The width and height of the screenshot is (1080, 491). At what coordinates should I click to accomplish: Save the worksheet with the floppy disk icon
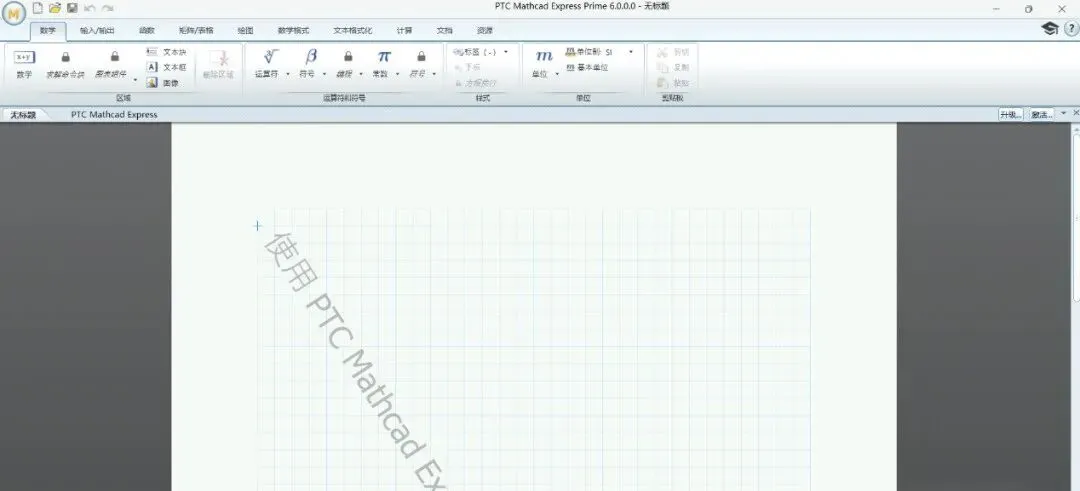pyautogui.click(x=72, y=8)
